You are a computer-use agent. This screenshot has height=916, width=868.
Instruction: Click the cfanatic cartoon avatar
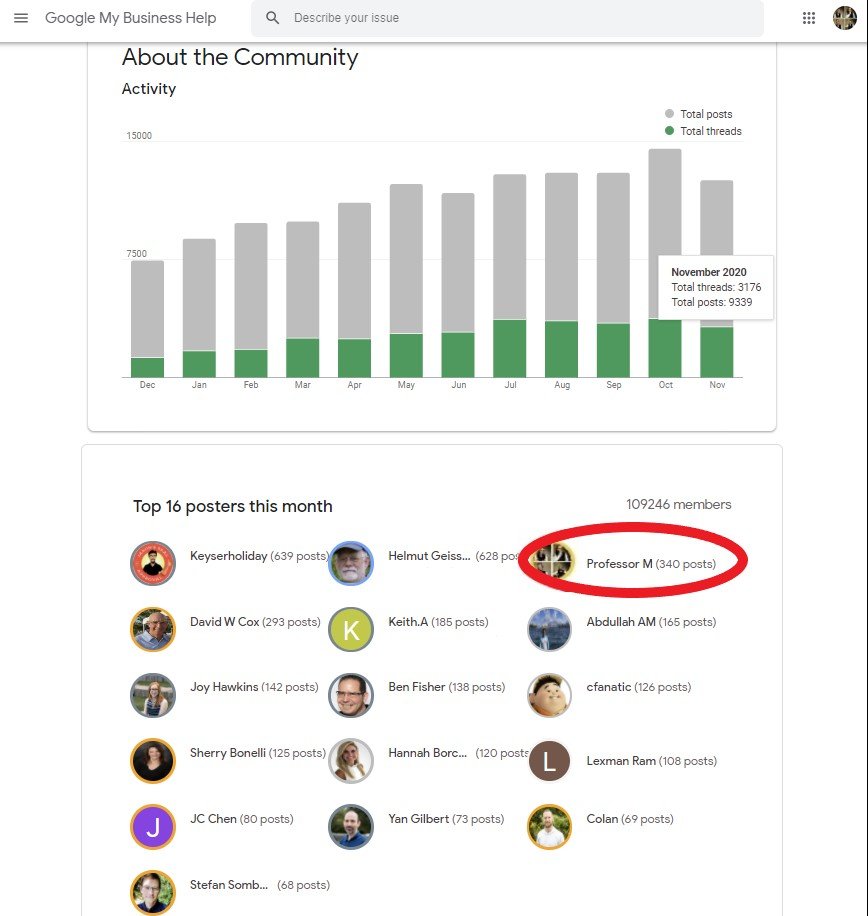coord(549,695)
